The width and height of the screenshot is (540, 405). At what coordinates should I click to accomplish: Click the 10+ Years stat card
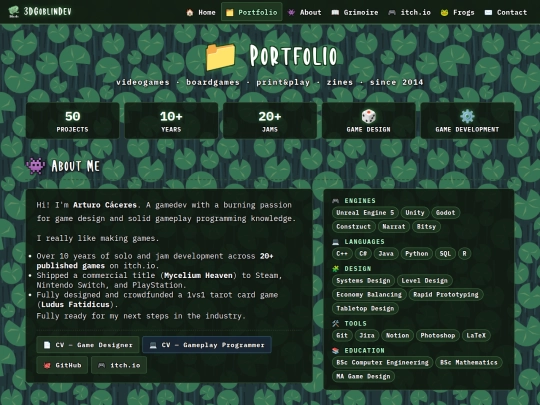point(171,121)
